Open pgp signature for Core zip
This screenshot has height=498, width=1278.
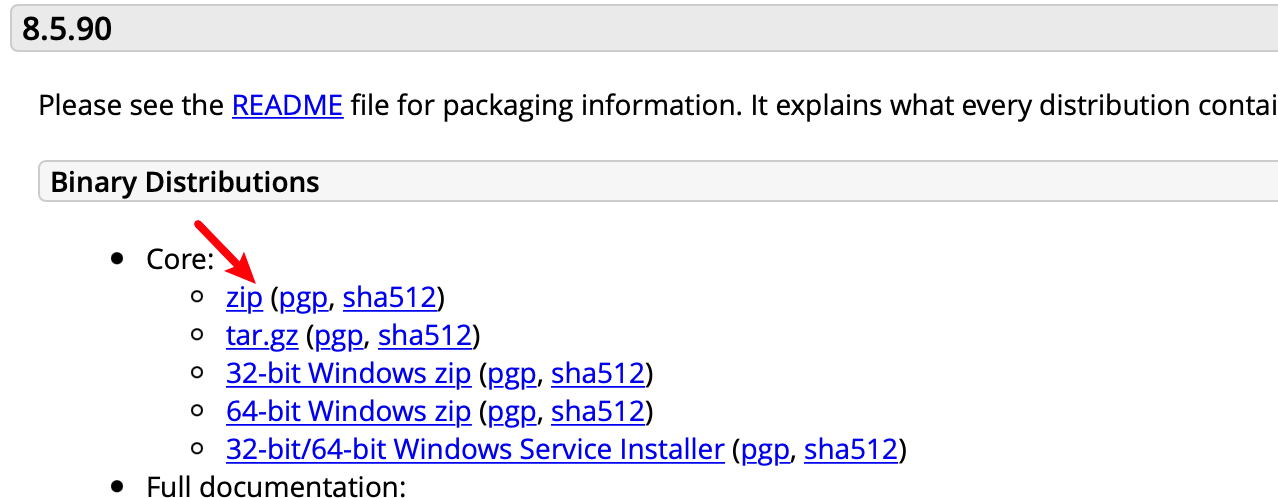click(304, 298)
